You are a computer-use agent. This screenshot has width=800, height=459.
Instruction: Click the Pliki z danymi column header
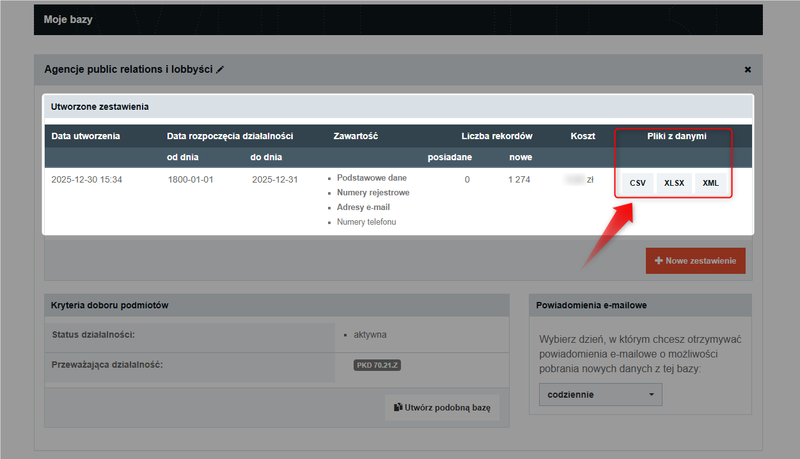pos(671,136)
